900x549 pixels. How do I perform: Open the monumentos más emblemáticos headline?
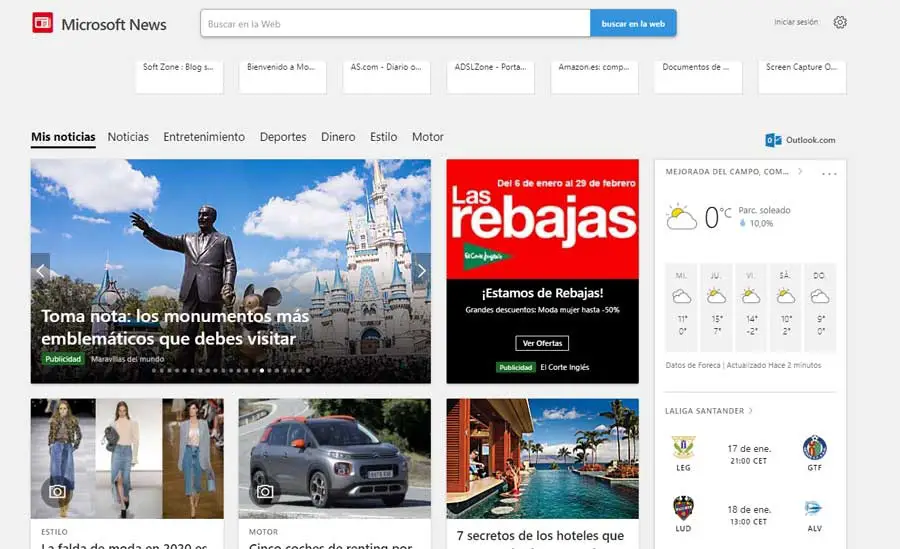[175, 327]
